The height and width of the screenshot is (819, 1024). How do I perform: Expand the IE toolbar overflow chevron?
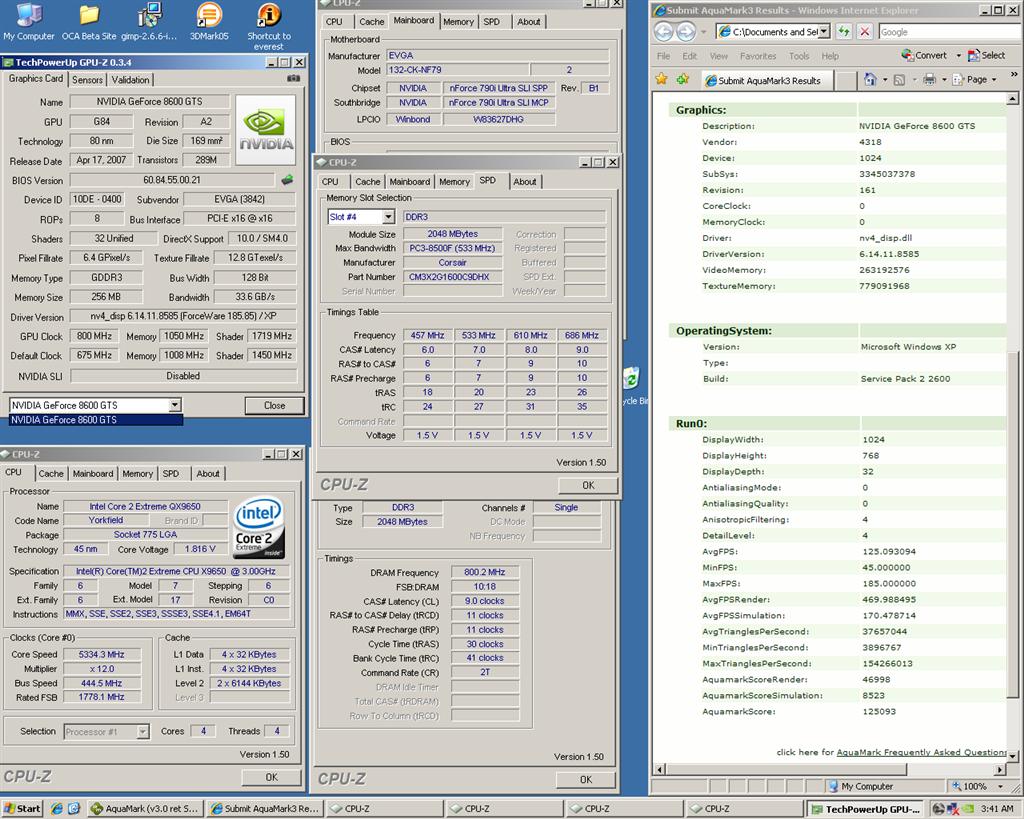tap(1014, 74)
